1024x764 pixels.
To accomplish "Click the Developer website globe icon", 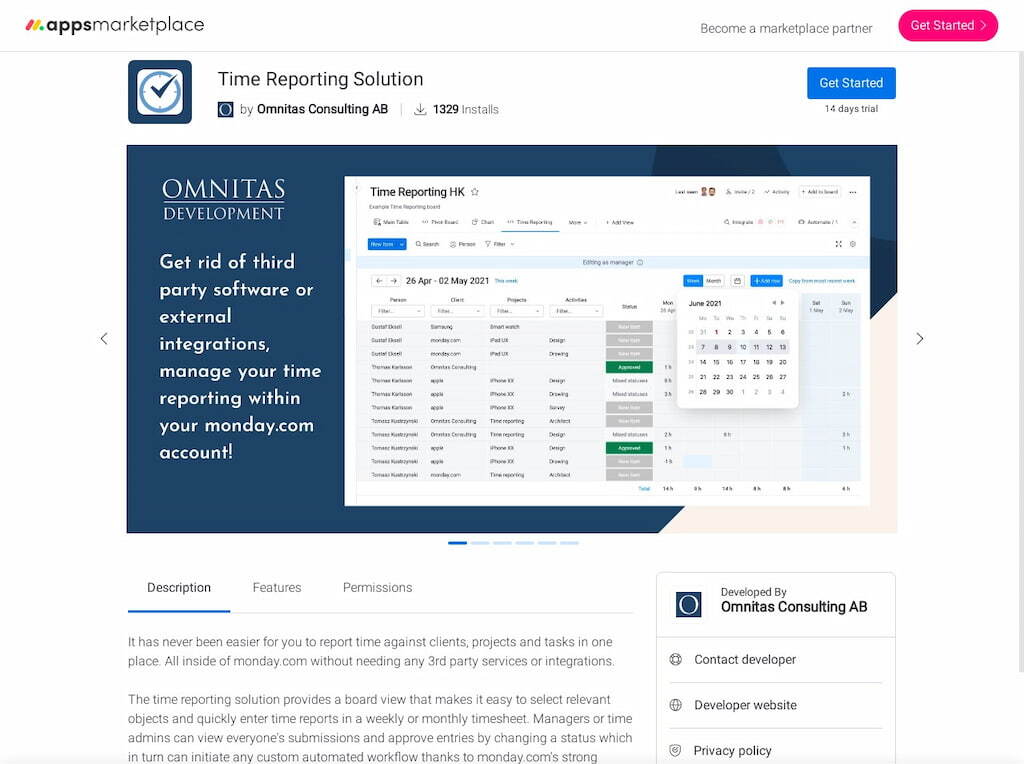I will tap(676, 705).
